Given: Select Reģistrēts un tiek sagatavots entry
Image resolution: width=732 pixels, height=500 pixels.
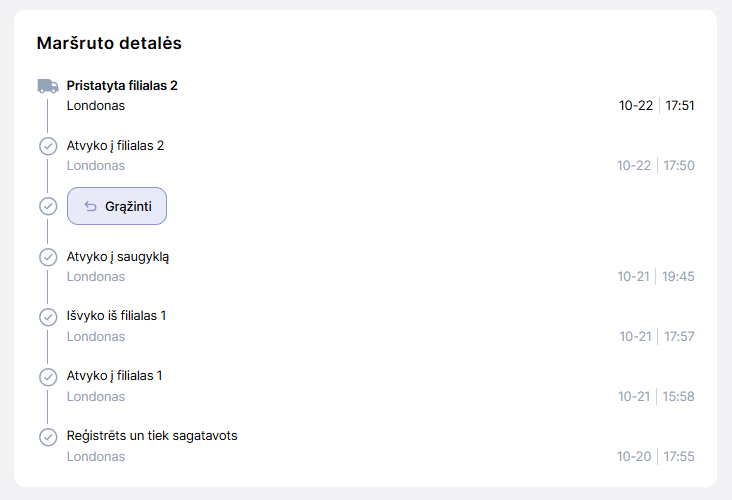Looking at the screenshot, I should click(x=152, y=436).
